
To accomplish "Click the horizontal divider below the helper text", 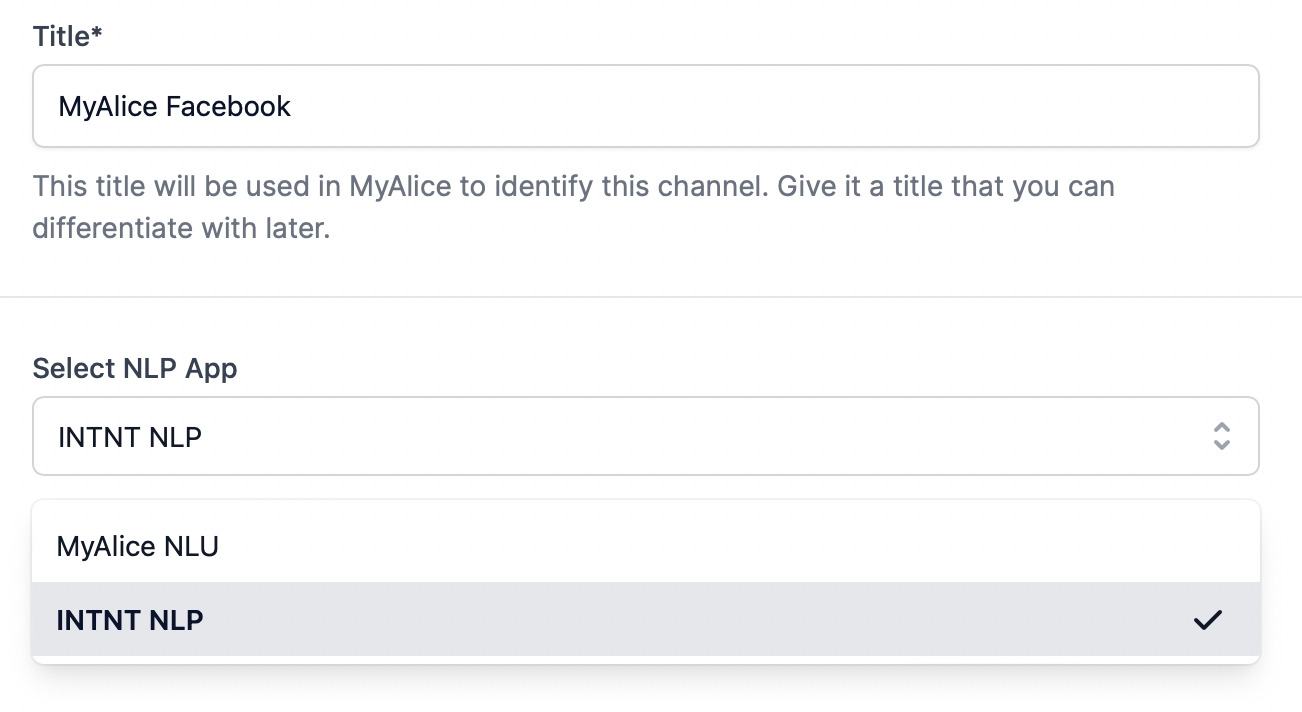I will [x=650, y=297].
